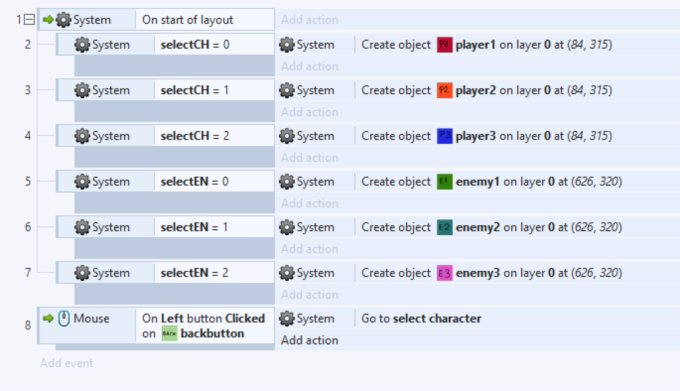This screenshot has width=680, height=391.
Task: Click Add action beside On start of layout
Action: point(310,20)
